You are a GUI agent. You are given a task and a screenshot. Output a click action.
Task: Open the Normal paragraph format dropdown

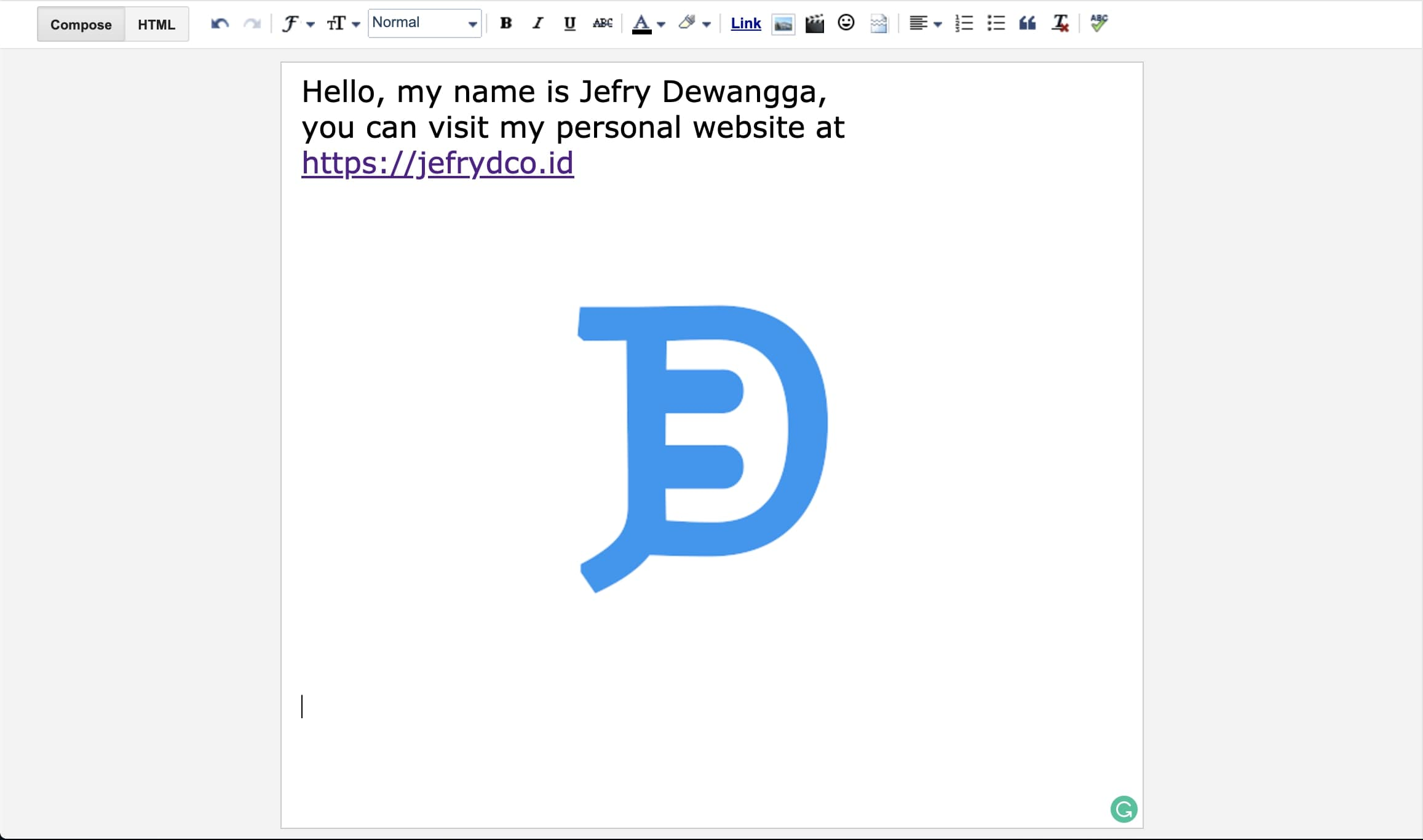tap(424, 23)
